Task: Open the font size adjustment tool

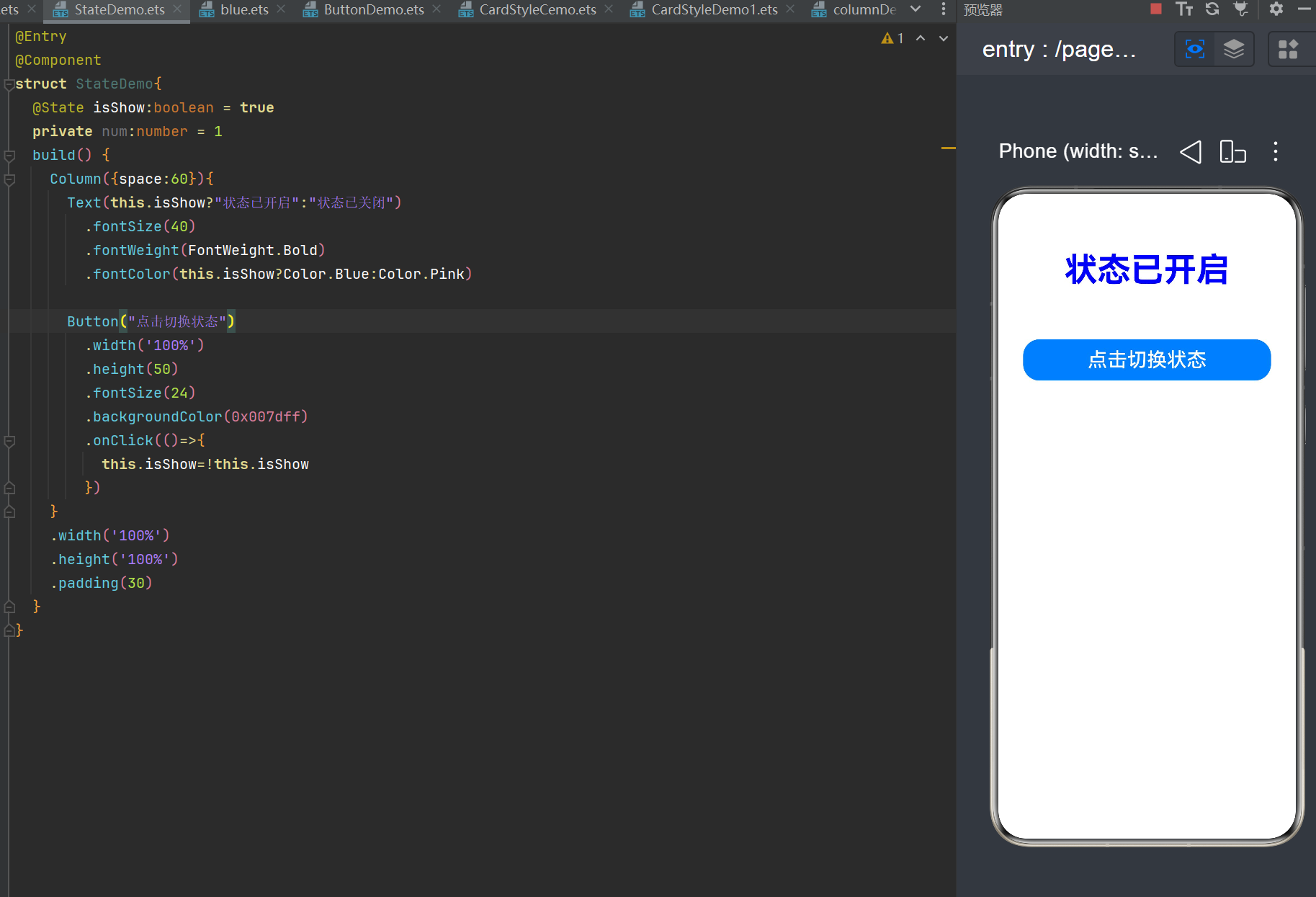Action: tap(1184, 9)
